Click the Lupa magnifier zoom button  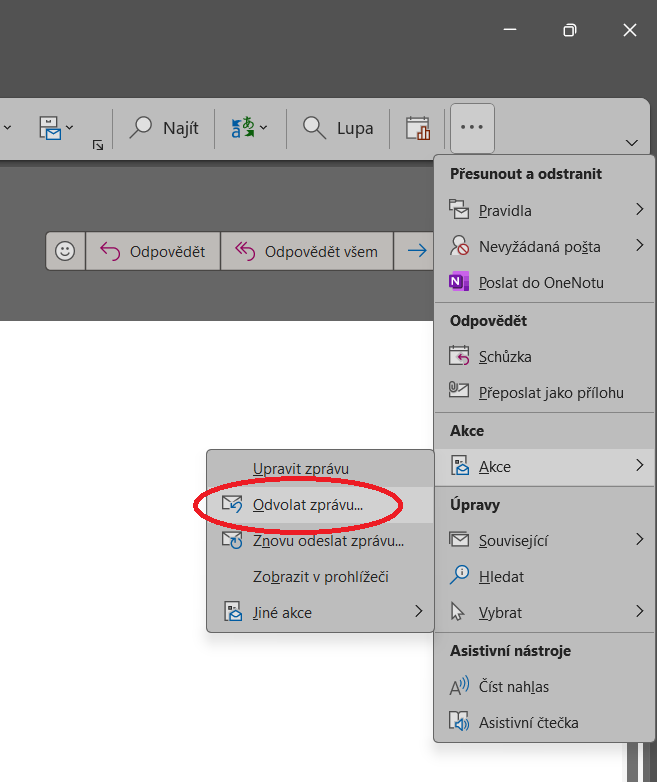coord(339,128)
